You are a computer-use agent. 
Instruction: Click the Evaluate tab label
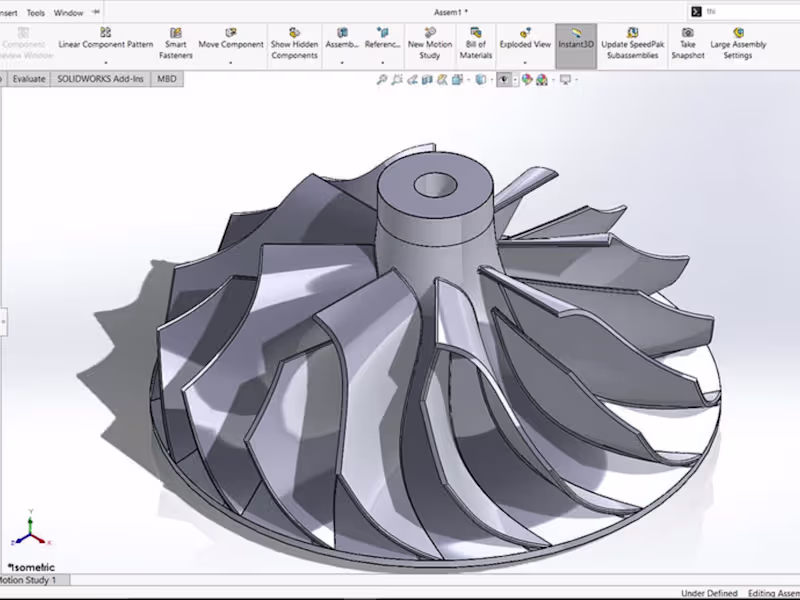click(27, 78)
